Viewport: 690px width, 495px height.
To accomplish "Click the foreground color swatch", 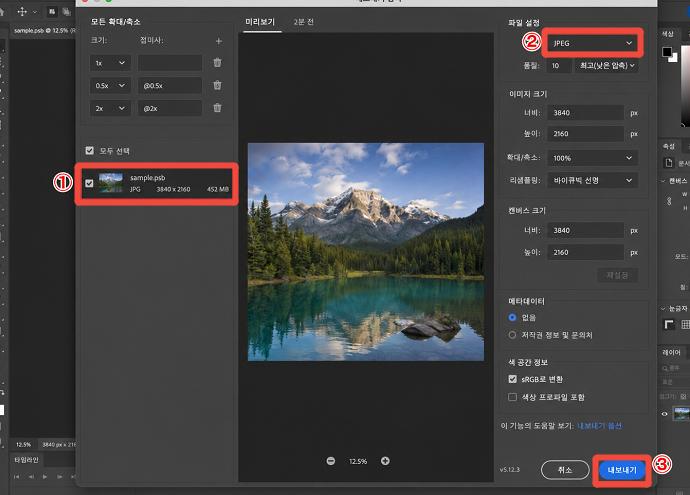I will click(x=667, y=52).
